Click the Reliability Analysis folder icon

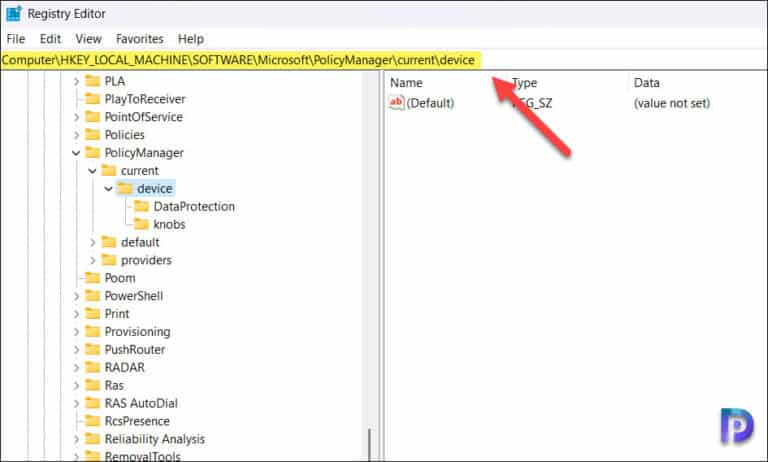[93, 439]
